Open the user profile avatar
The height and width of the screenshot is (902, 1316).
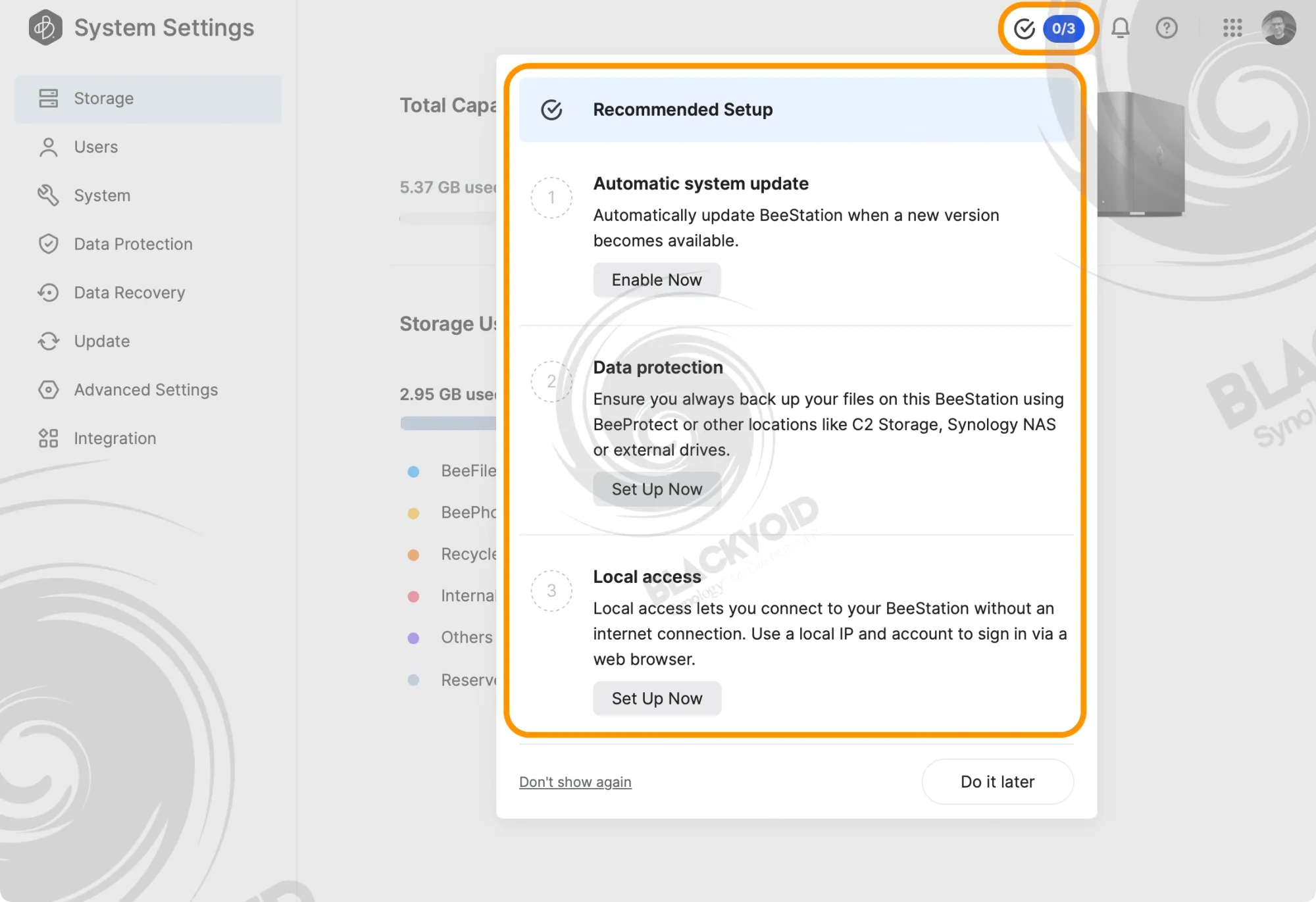1278,28
